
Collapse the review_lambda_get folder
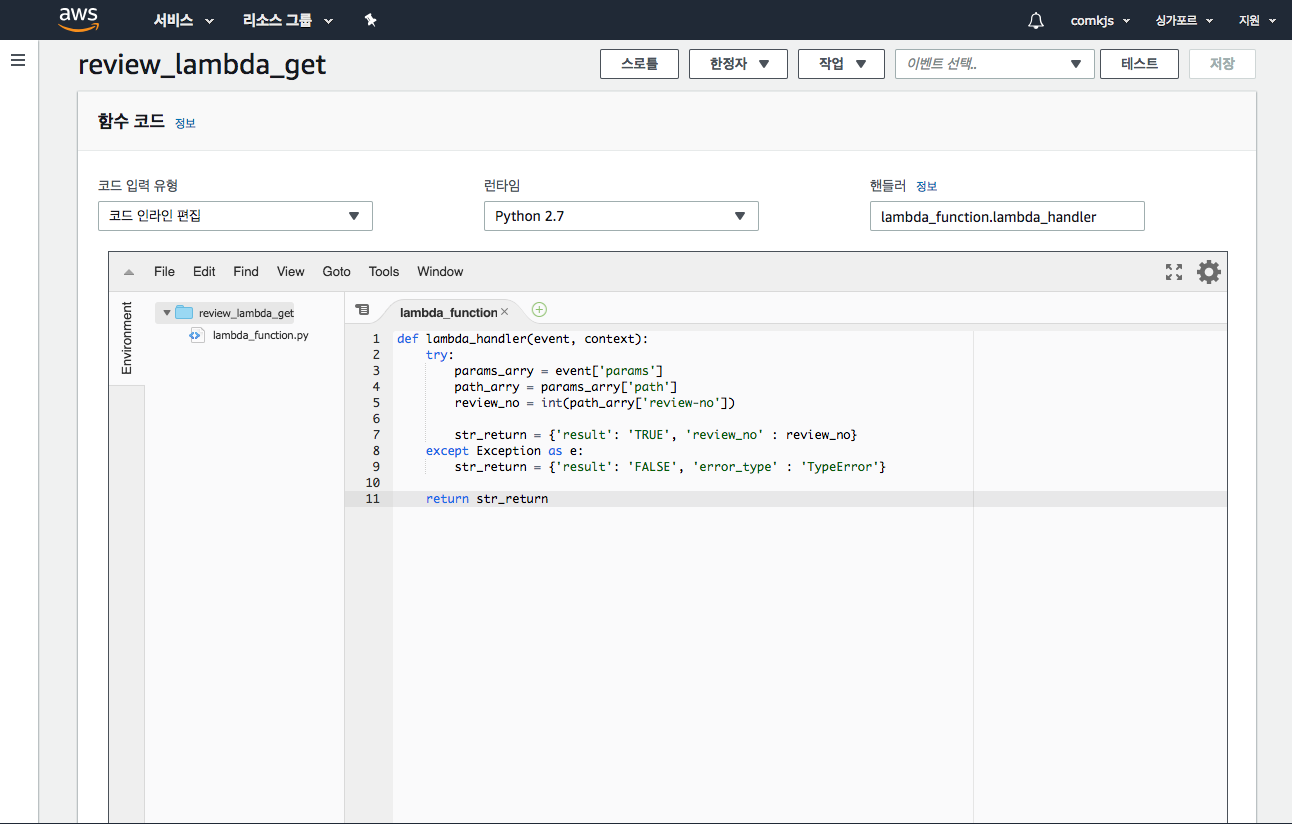pos(167,313)
